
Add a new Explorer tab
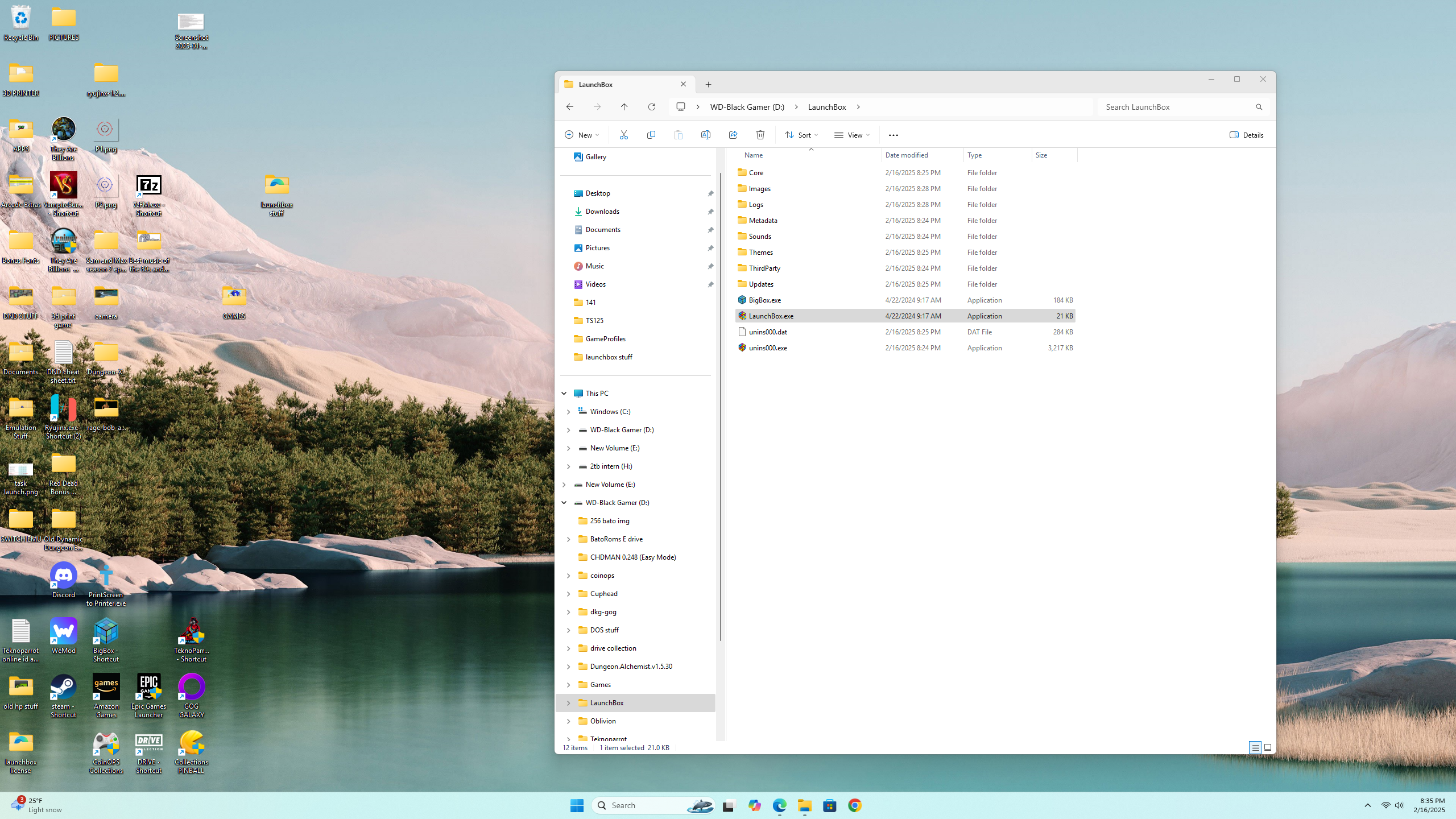[x=708, y=85]
